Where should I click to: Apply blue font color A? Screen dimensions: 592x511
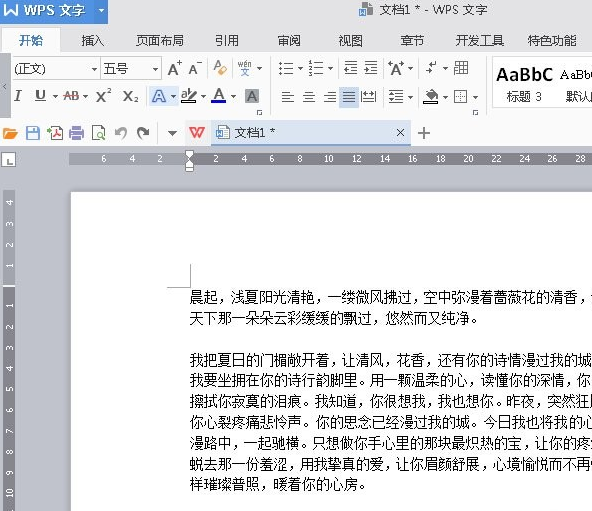coord(219,96)
